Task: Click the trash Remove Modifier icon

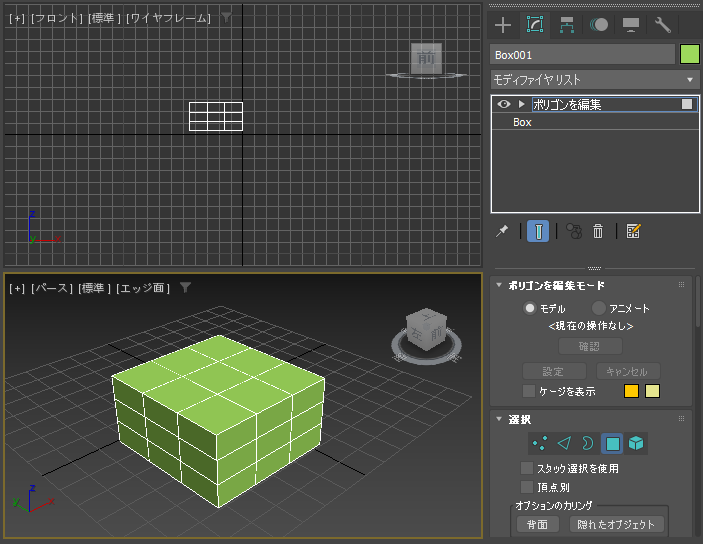Action: 598,231
